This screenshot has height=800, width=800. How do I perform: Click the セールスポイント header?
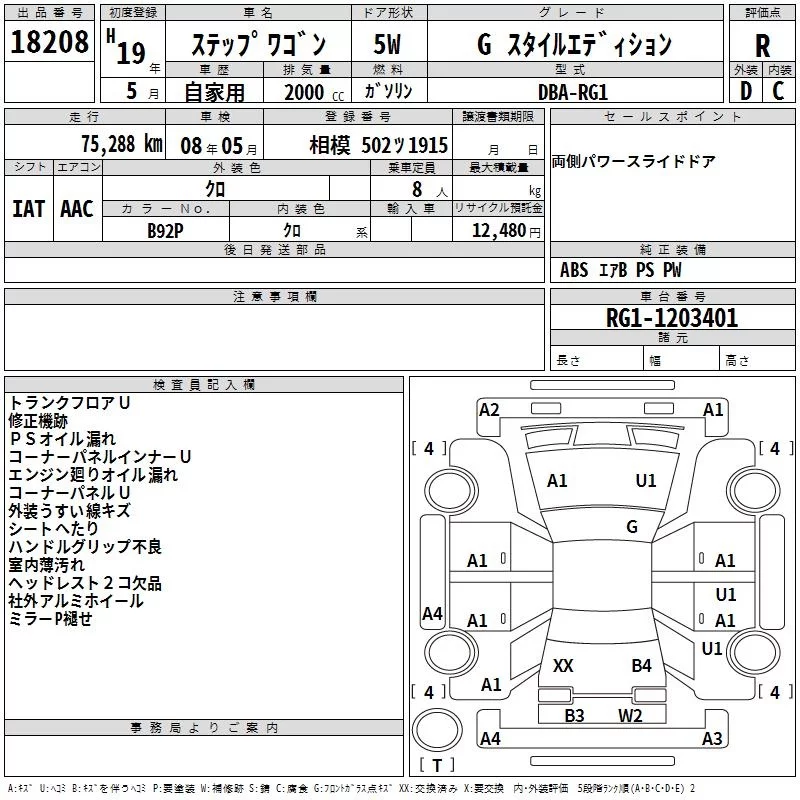(672, 116)
